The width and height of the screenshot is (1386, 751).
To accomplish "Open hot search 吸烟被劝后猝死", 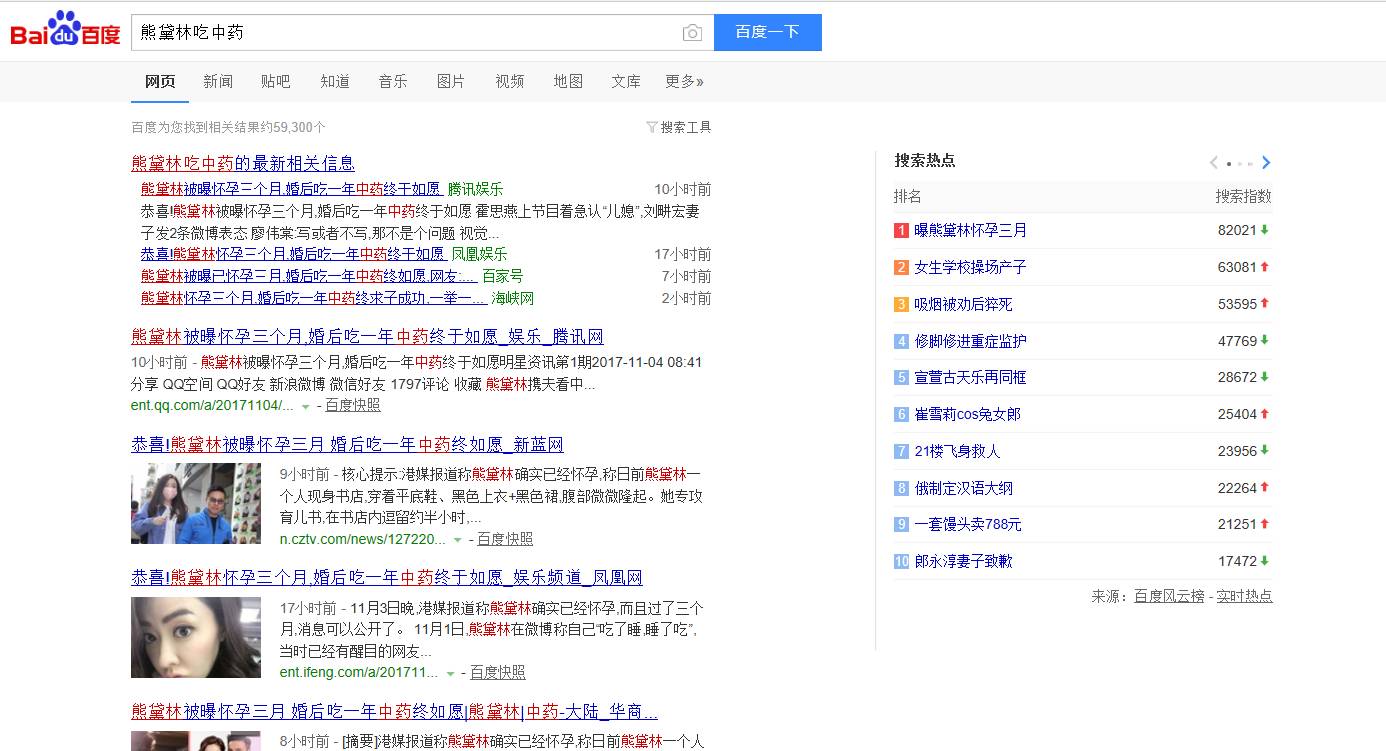I will point(963,305).
